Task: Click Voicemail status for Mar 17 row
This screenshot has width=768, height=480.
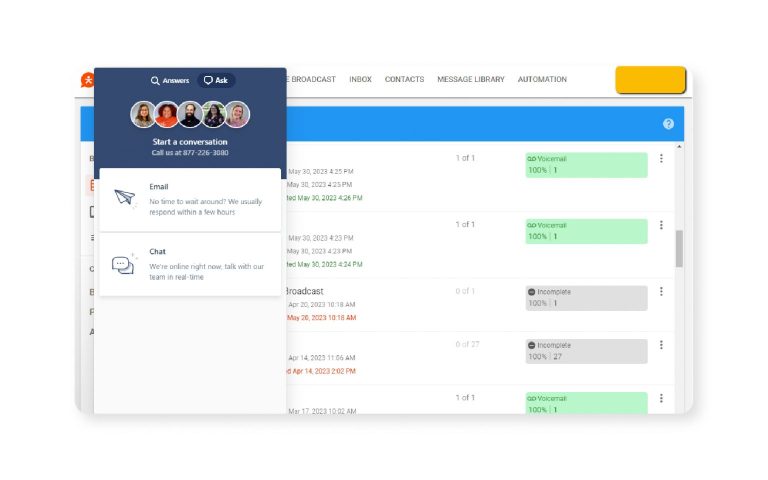Action: pyautogui.click(x=586, y=403)
